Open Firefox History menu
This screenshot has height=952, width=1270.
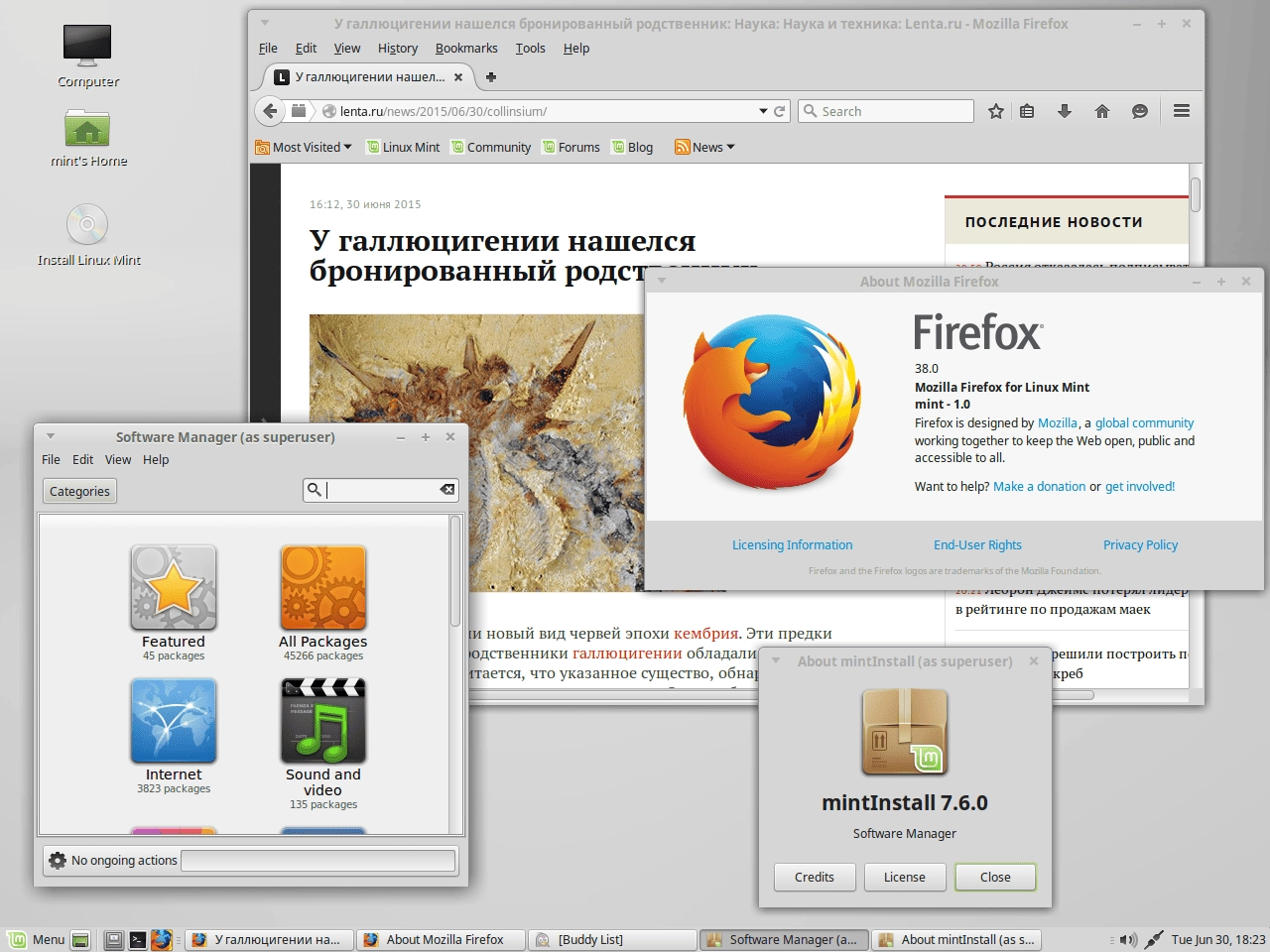[x=397, y=48]
